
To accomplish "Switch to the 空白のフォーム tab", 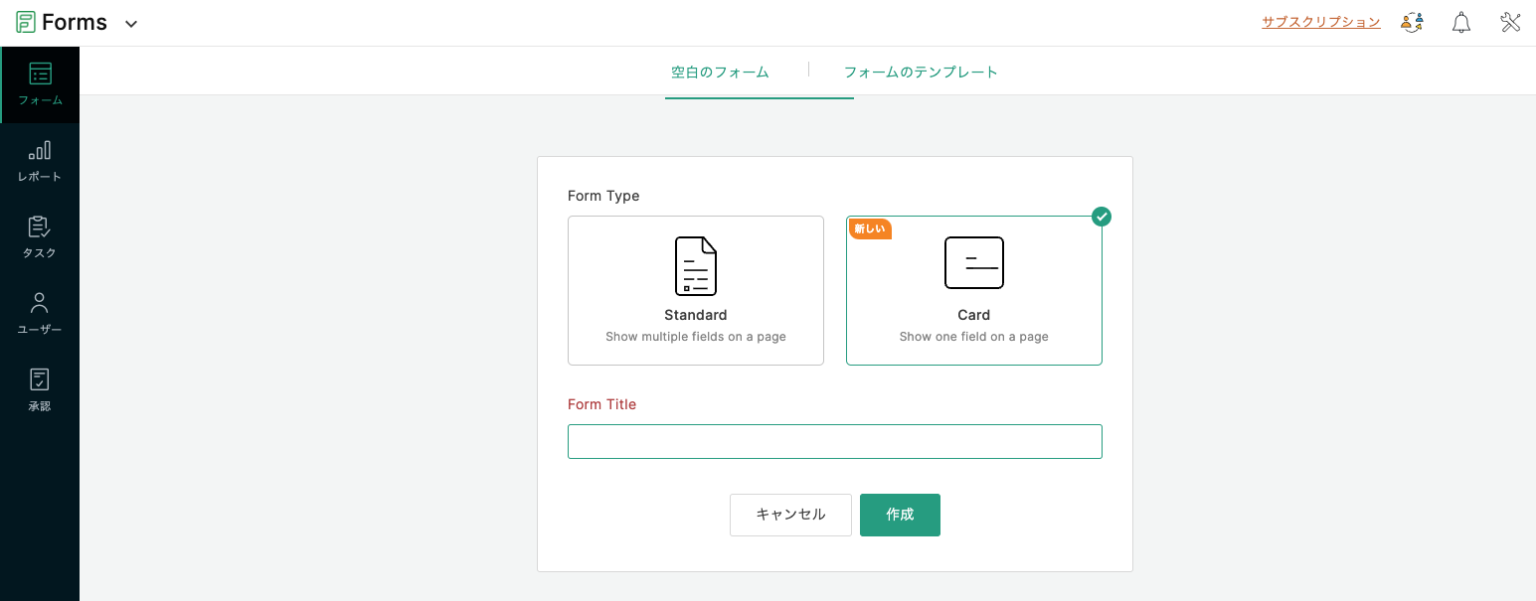I will [720, 72].
